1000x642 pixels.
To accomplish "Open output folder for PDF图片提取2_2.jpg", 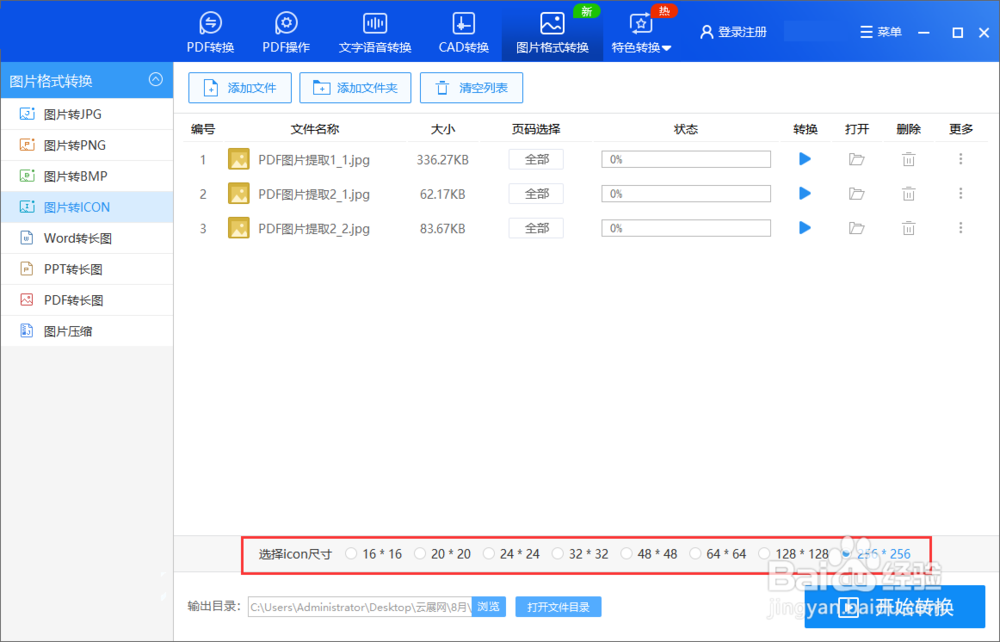I will [x=857, y=228].
